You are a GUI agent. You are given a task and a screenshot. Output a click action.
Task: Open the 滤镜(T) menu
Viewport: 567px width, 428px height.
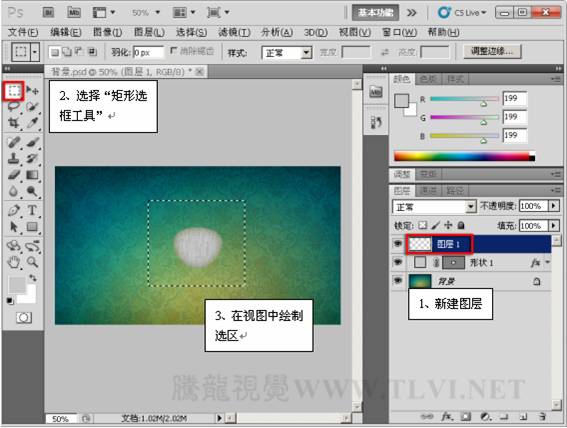[x=234, y=33]
